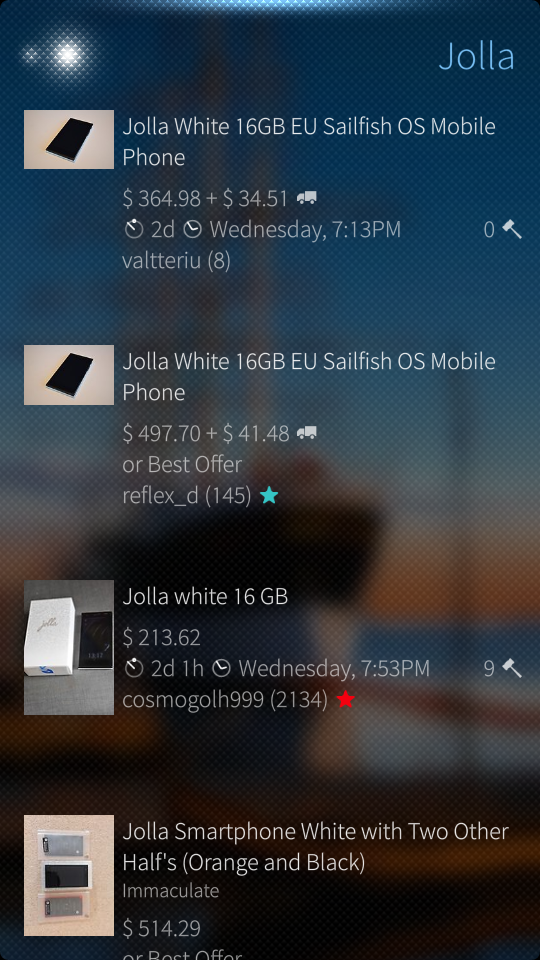Click black phone thumbnail of first listing
540x960 pixels.
tap(69, 139)
